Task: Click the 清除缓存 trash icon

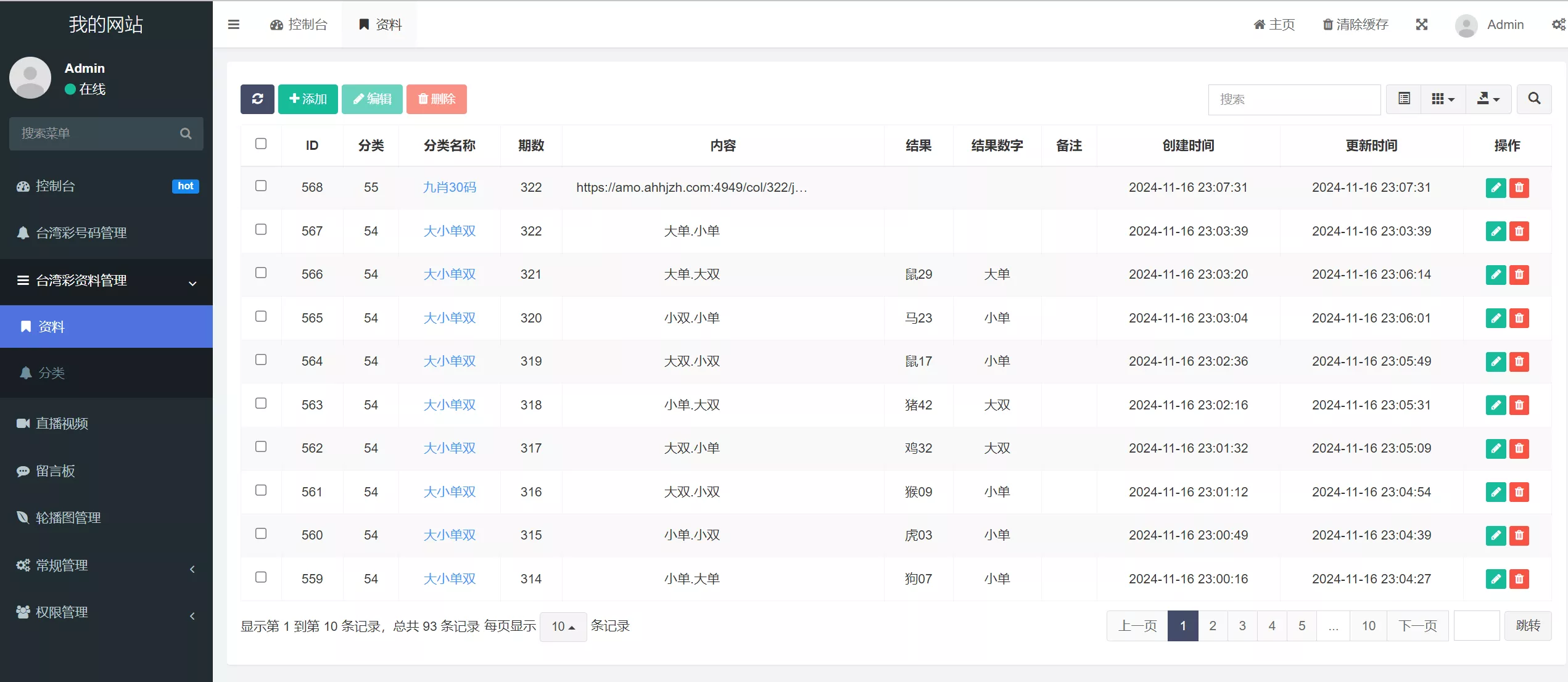Action: 1329,24
